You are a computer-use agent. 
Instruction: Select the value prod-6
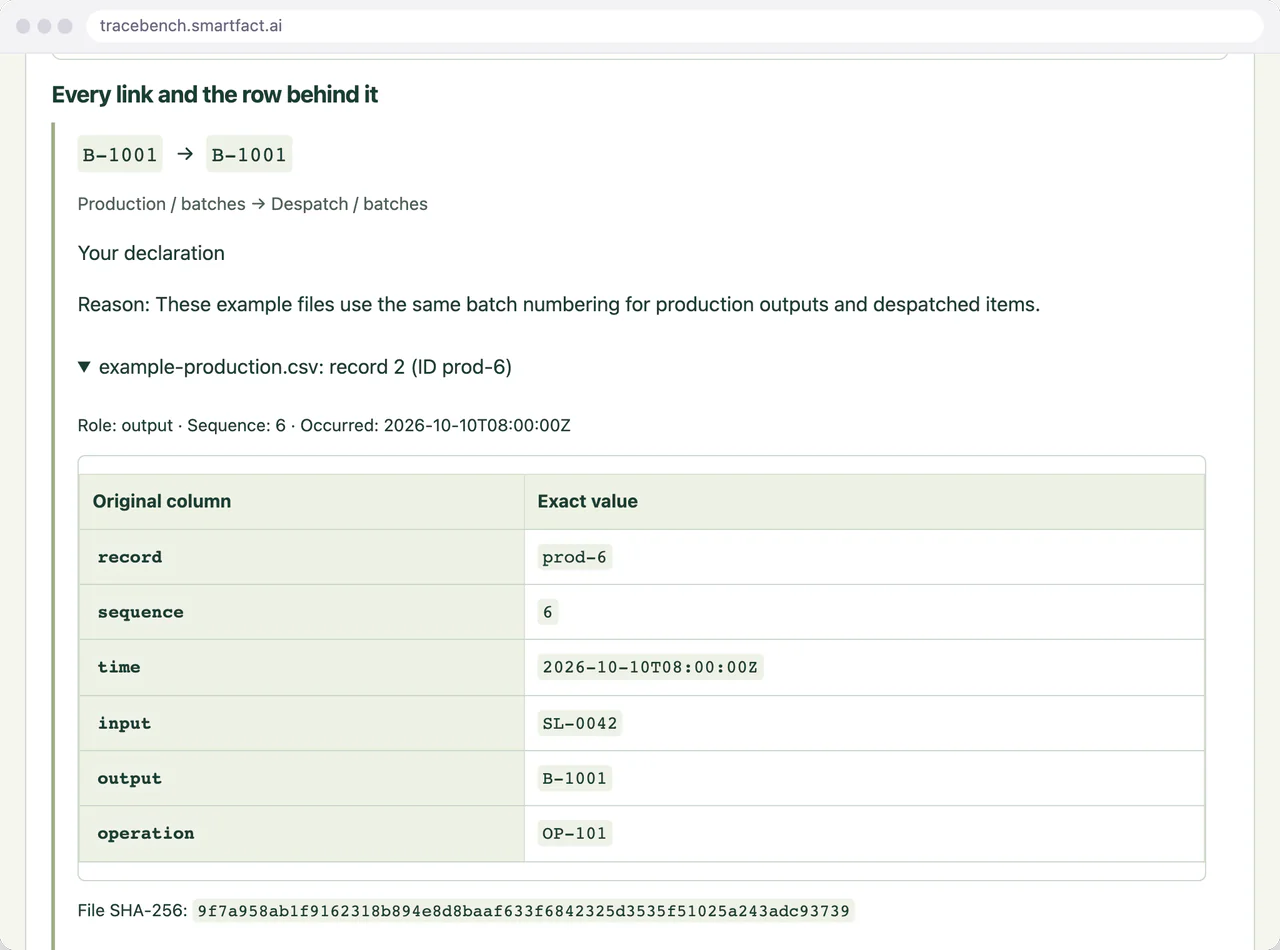[x=575, y=557]
